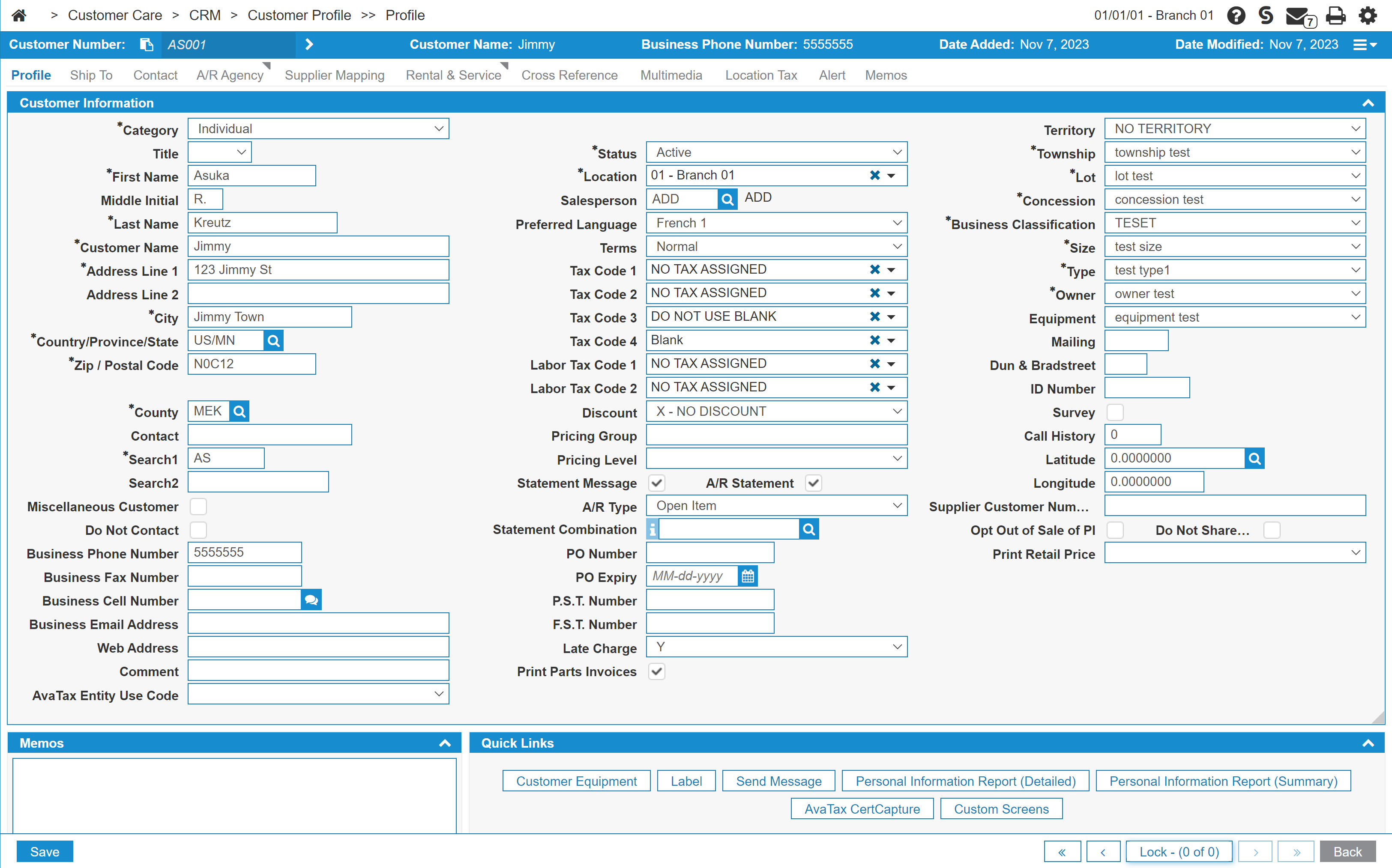Open Country/Province/State lookup magnifier
Image resolution: width=1392 pixels, height=868 pixels.
[x=273, y=340]
